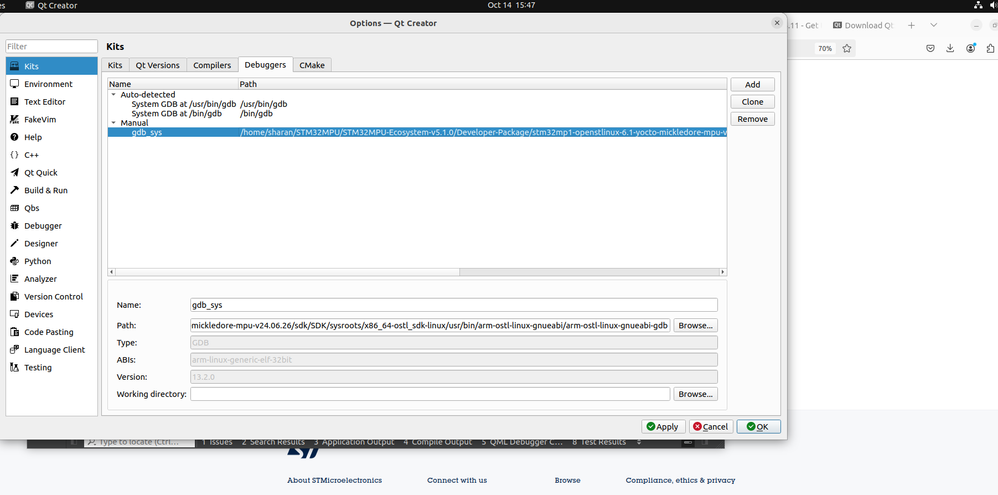Open the Designer settings category

click(52, 244)
